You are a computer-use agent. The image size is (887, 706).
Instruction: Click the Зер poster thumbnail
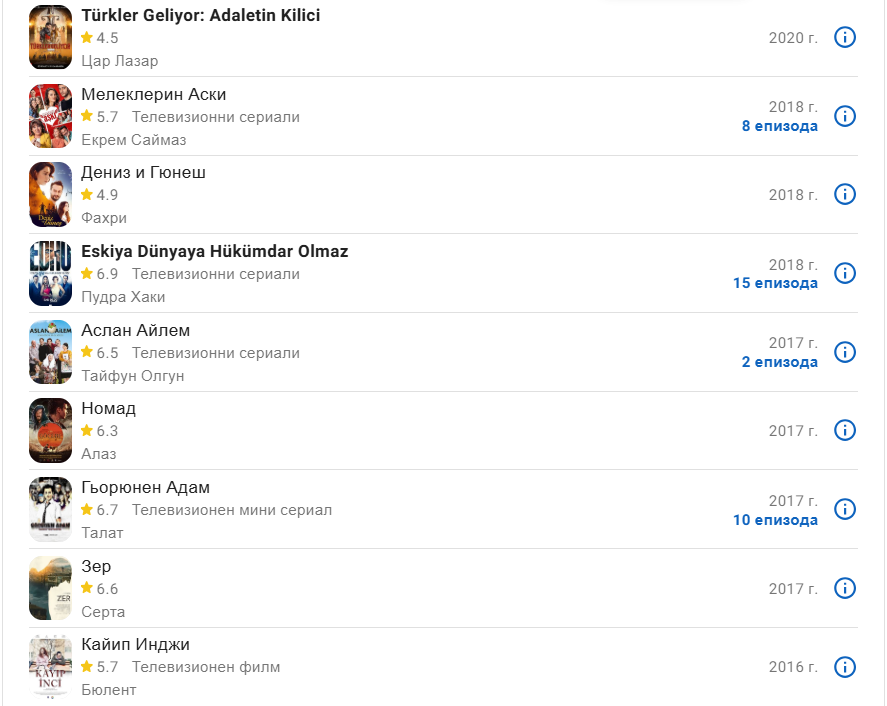(51, 589)
